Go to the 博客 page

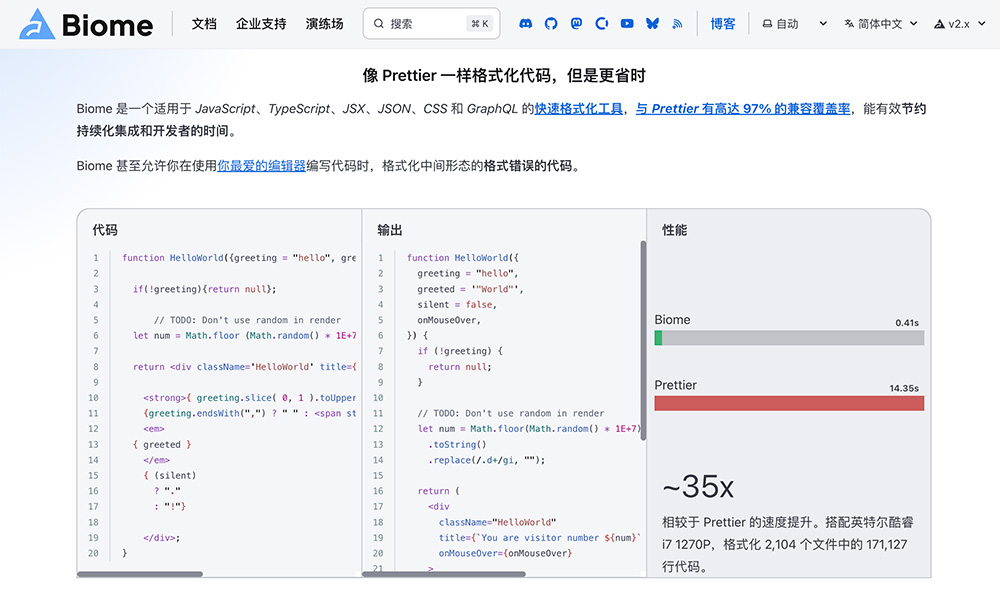(723, 24)
